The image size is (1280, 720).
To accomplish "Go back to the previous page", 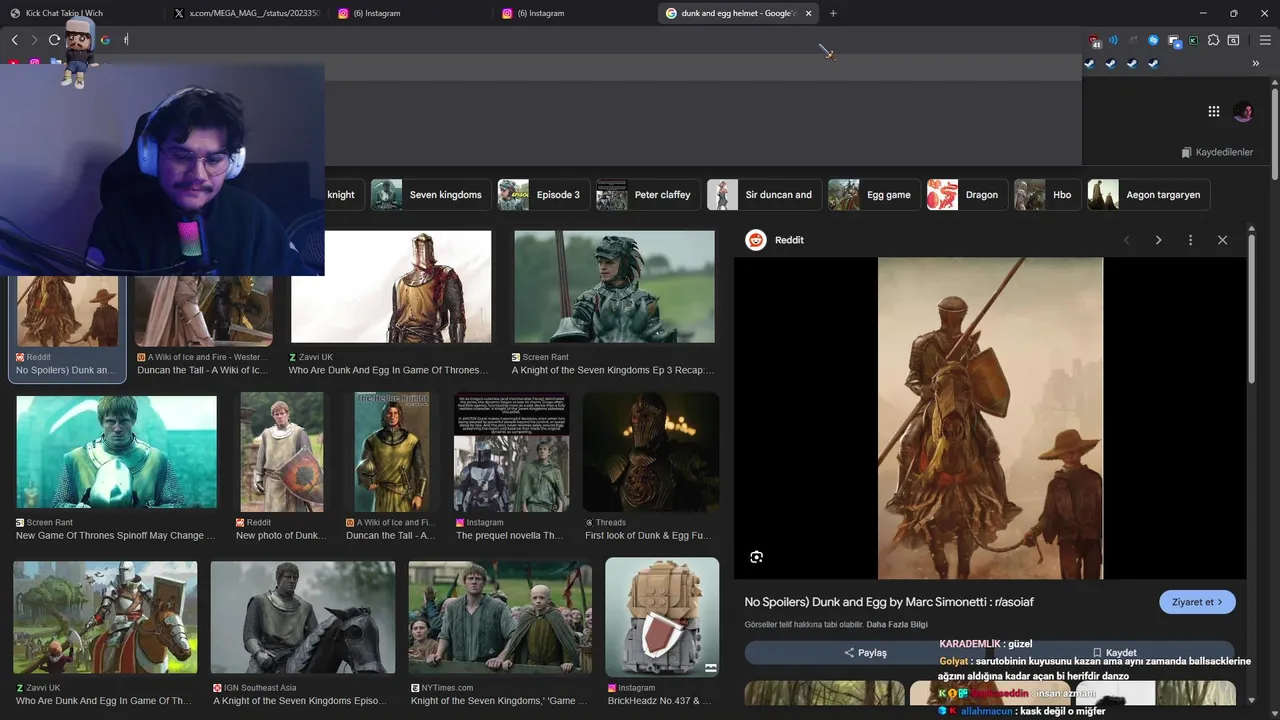I will tap(14, 40).
